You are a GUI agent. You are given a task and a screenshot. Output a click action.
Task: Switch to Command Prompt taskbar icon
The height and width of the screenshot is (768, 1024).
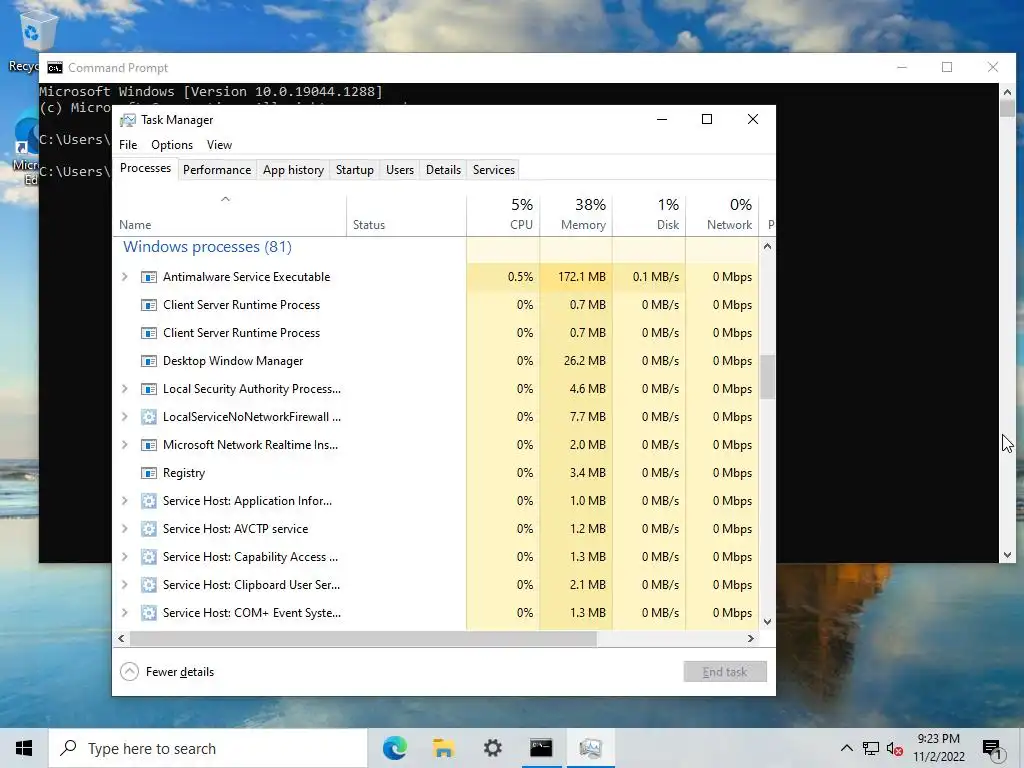(541, 748)
